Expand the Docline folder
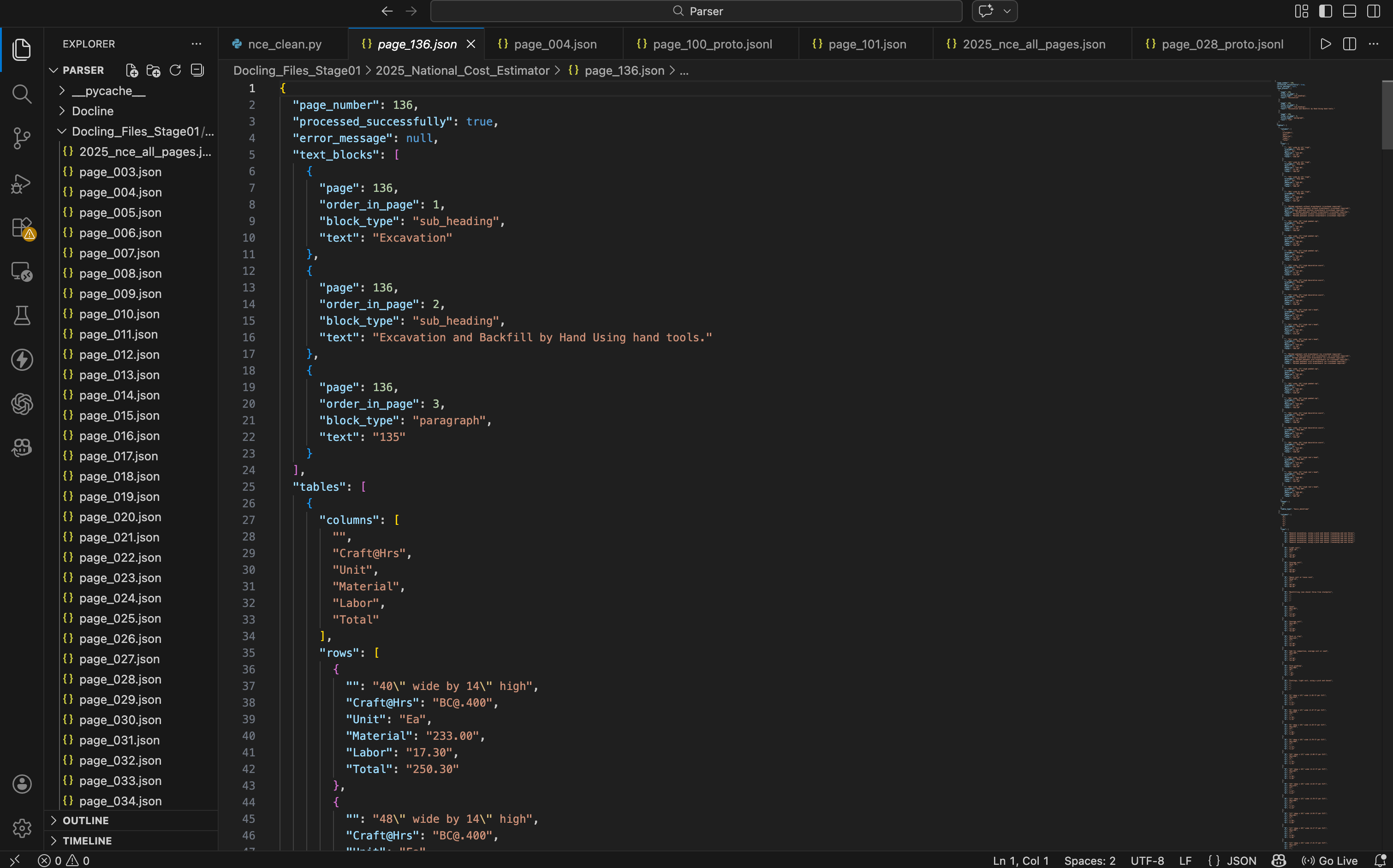1393x868 pixels. click(x=62, y=111)
